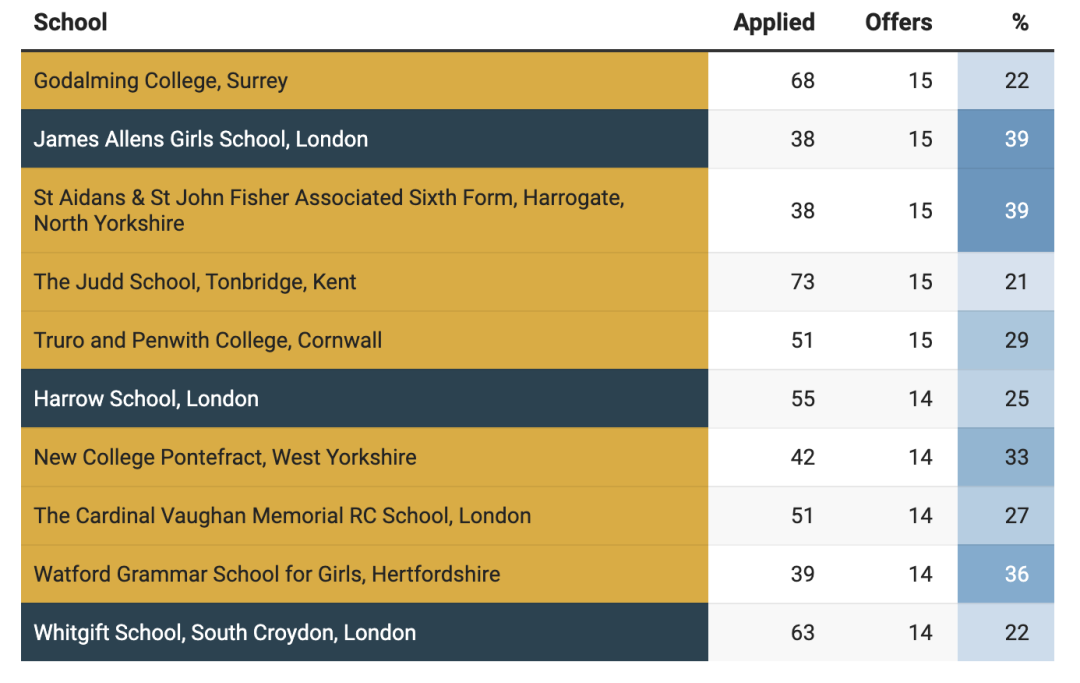Click the 55 applied value for Harrow

[802, 399]
